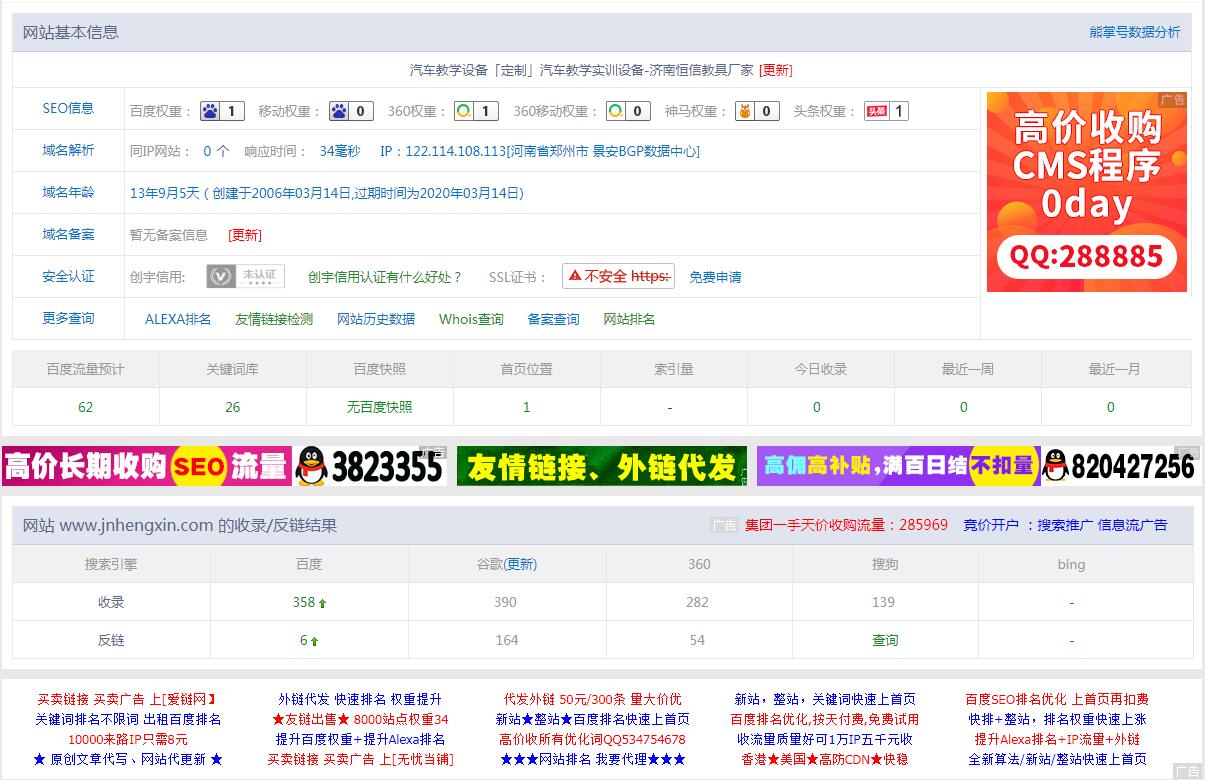
Task: Open 代发外链 50元/300条 ad
Action: click(593, 699)
